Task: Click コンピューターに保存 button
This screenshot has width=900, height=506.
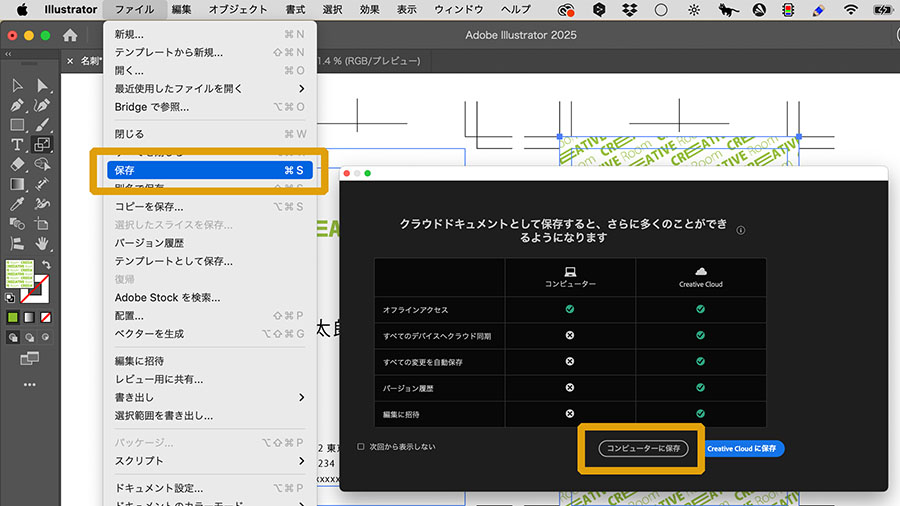Action: point(643,448)
